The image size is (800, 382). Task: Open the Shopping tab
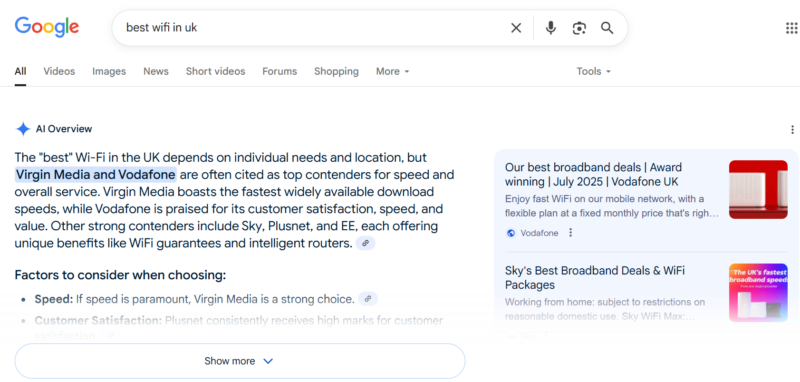coord(336,71)
